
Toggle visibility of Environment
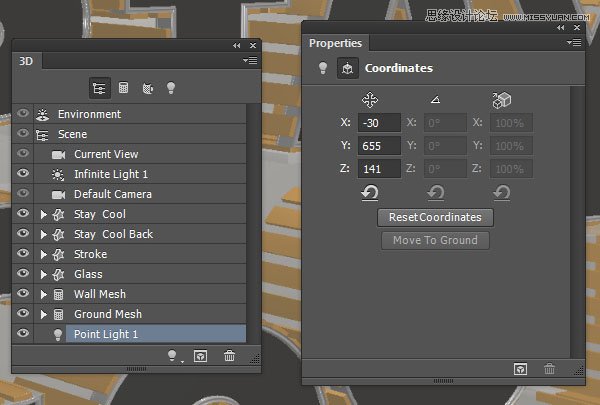pos(23,113)
